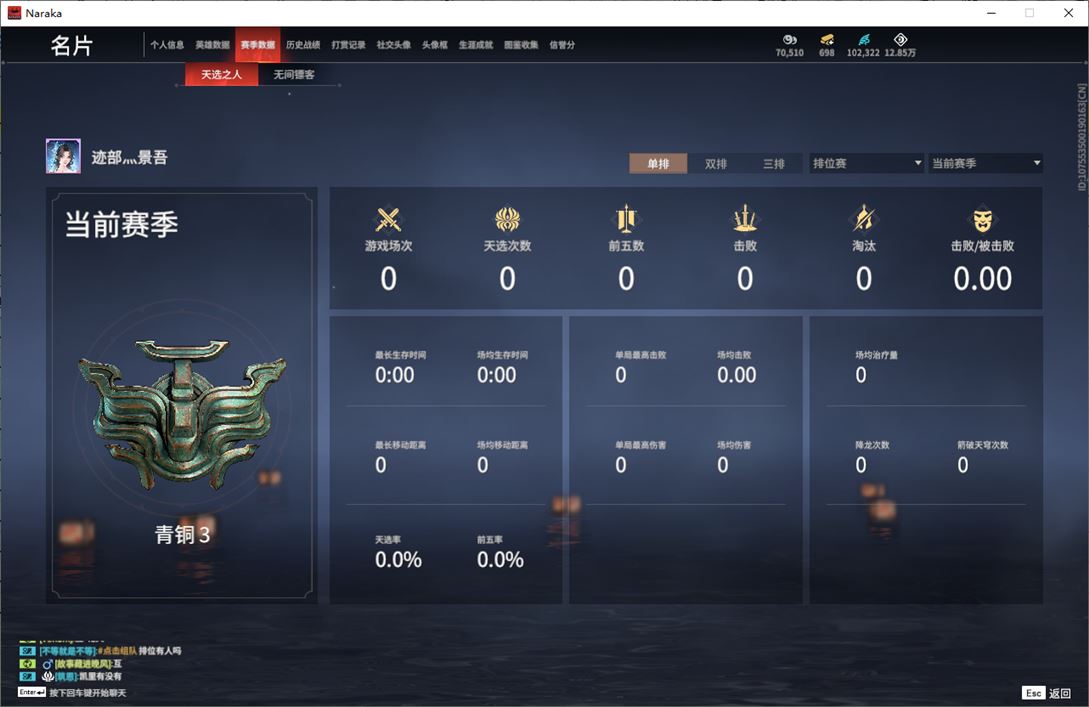Switch to the 英雄数据 tab
The height and width of the screenshot is (707, 1089).
pyautogui.click(x=212, y=45)
